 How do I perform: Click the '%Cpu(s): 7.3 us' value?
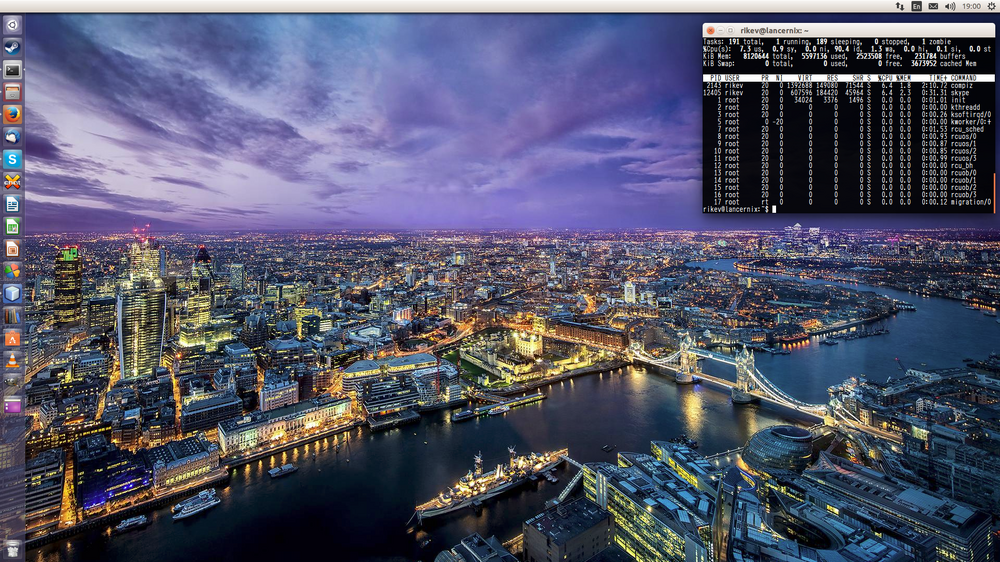pos(732,49)
